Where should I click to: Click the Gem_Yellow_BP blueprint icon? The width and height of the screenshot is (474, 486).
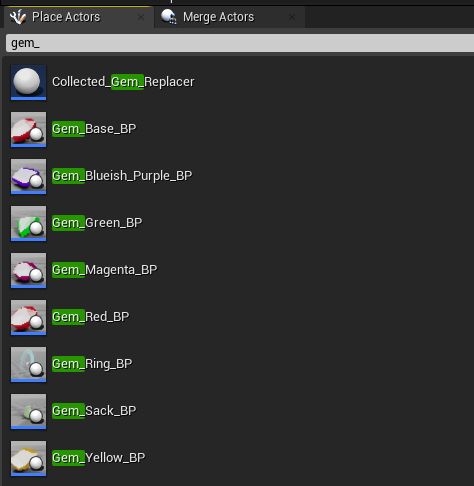point(28,458)
